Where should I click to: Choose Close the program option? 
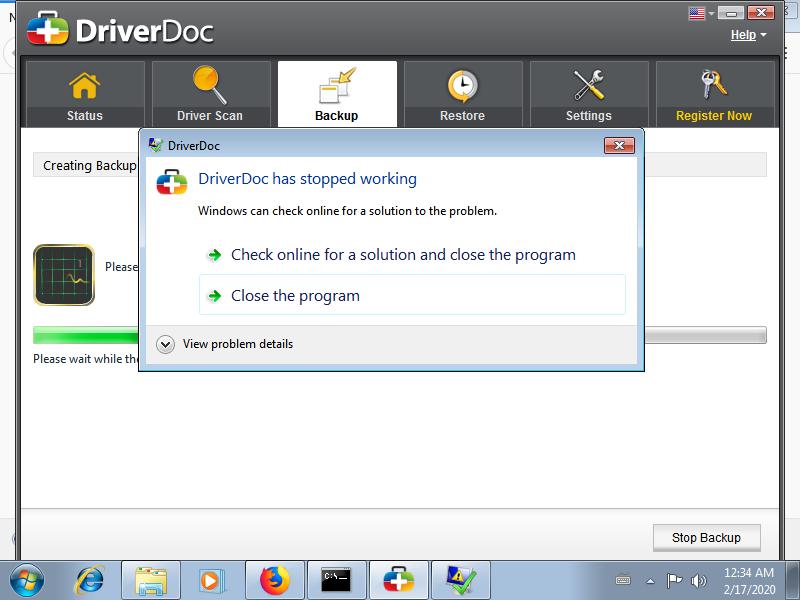412,295
